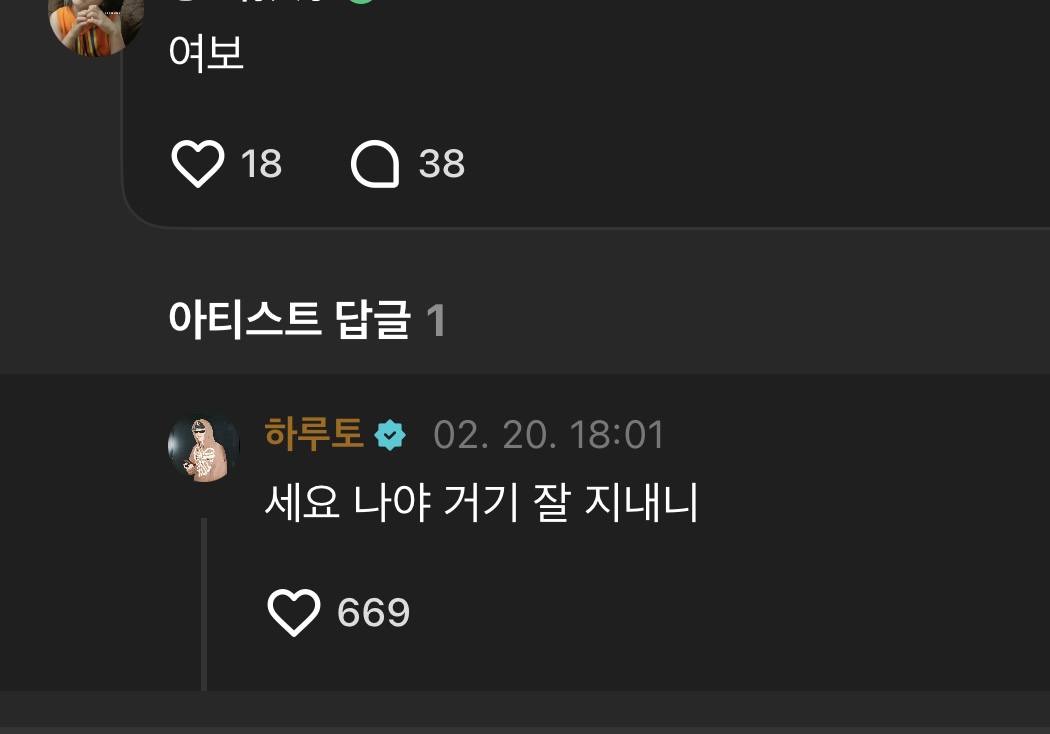Select the reply text 세요 나야 거기 잘 지내니
This screenshot has width=1050, height=734.
481,502
